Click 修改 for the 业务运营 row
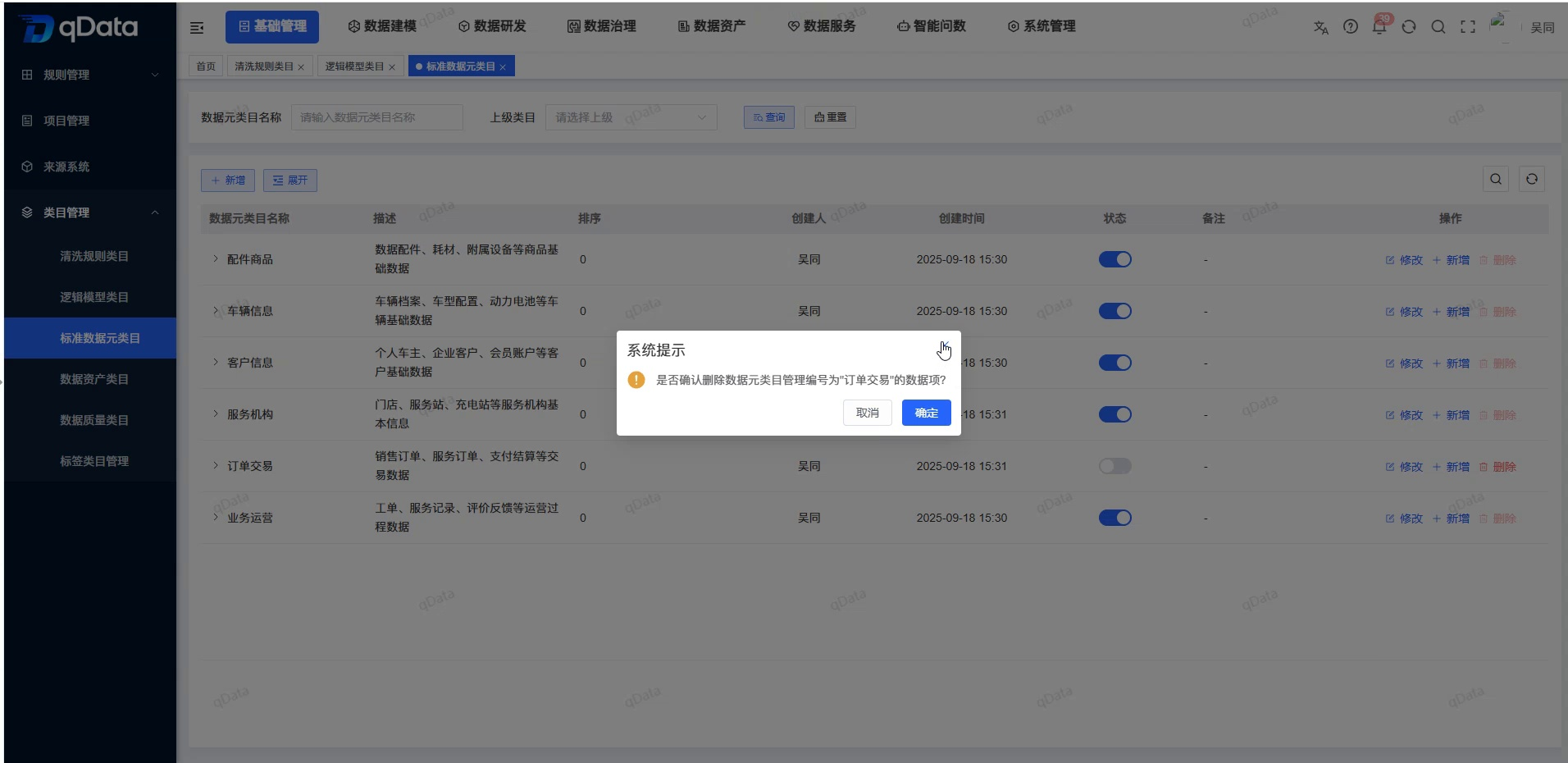The image size is (1568, 763). (x=1404, y=519)
